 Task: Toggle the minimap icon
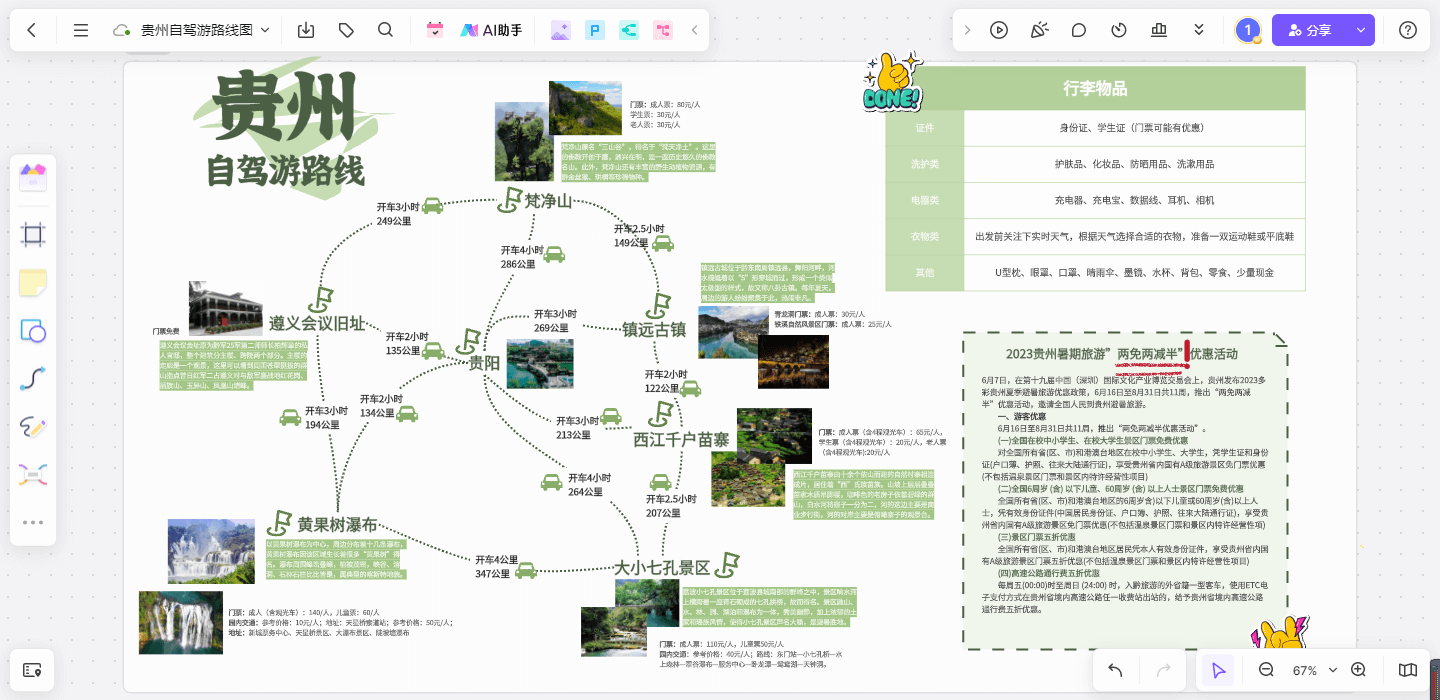[x=1408, y=670]
